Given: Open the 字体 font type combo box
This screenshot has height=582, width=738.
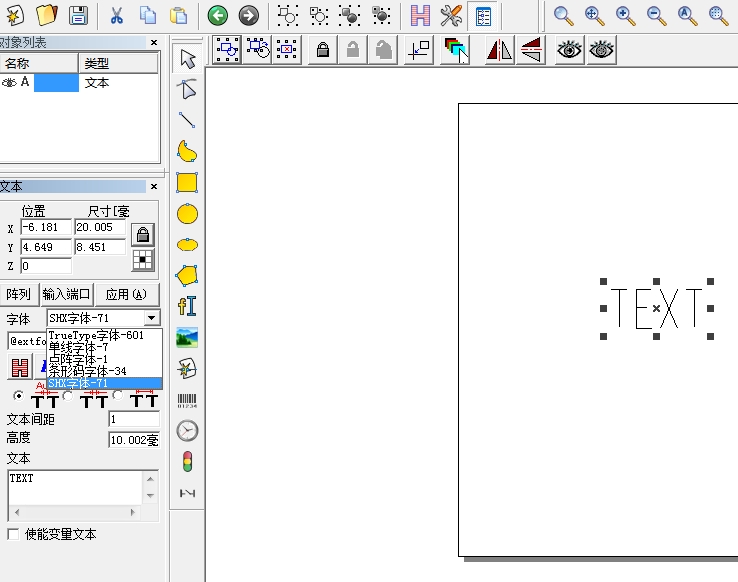Looking at the screenshot, I should (x=103, y=318).
